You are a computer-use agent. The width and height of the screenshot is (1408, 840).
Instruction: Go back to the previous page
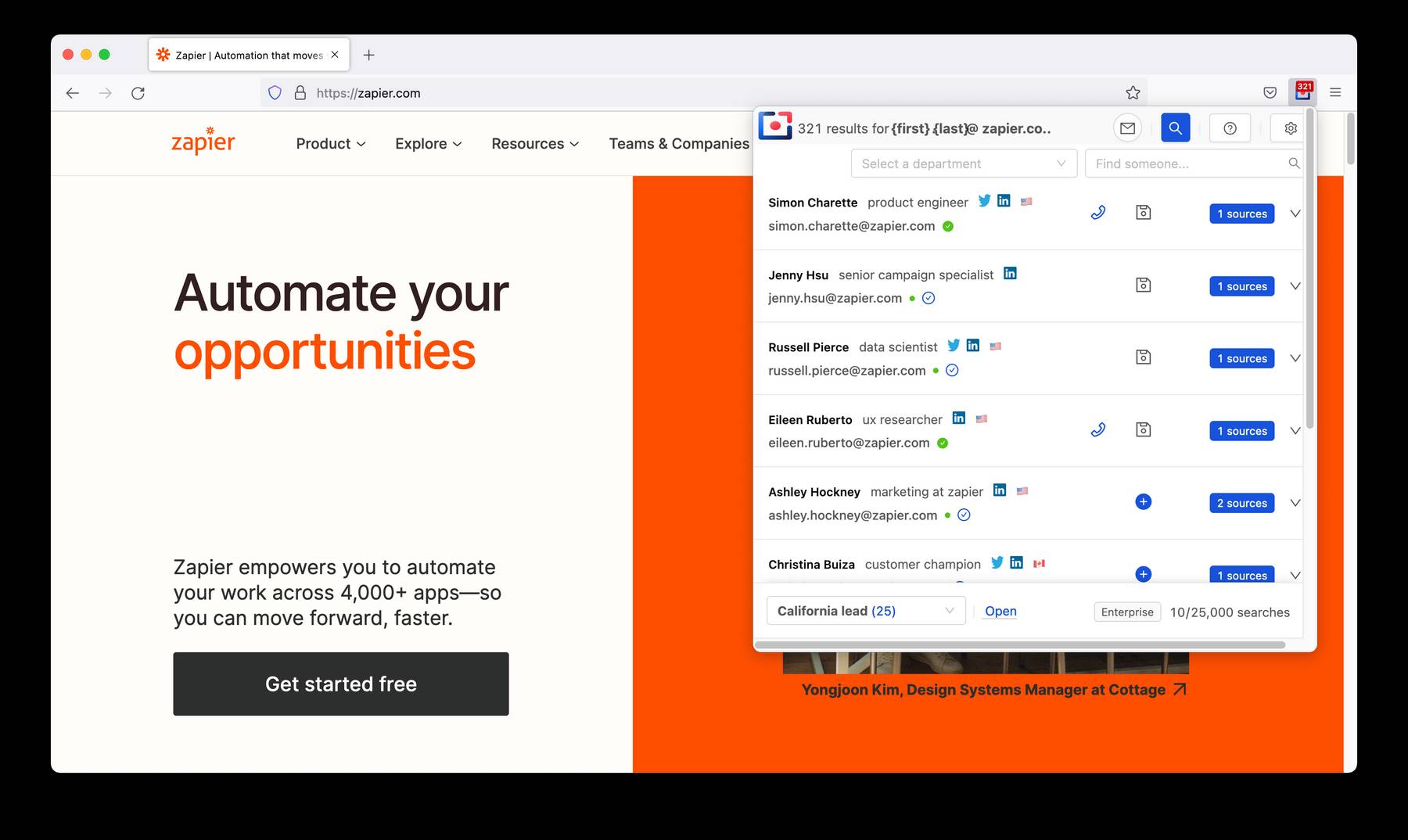coord(73,93)
